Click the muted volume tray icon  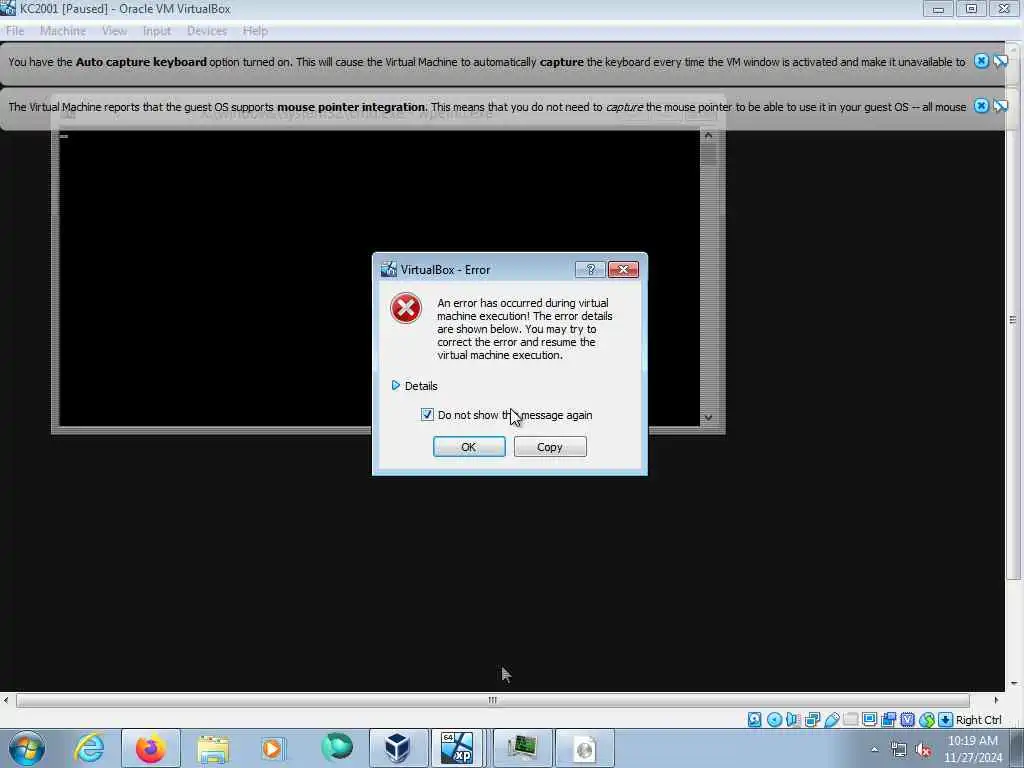pos(923,750)
